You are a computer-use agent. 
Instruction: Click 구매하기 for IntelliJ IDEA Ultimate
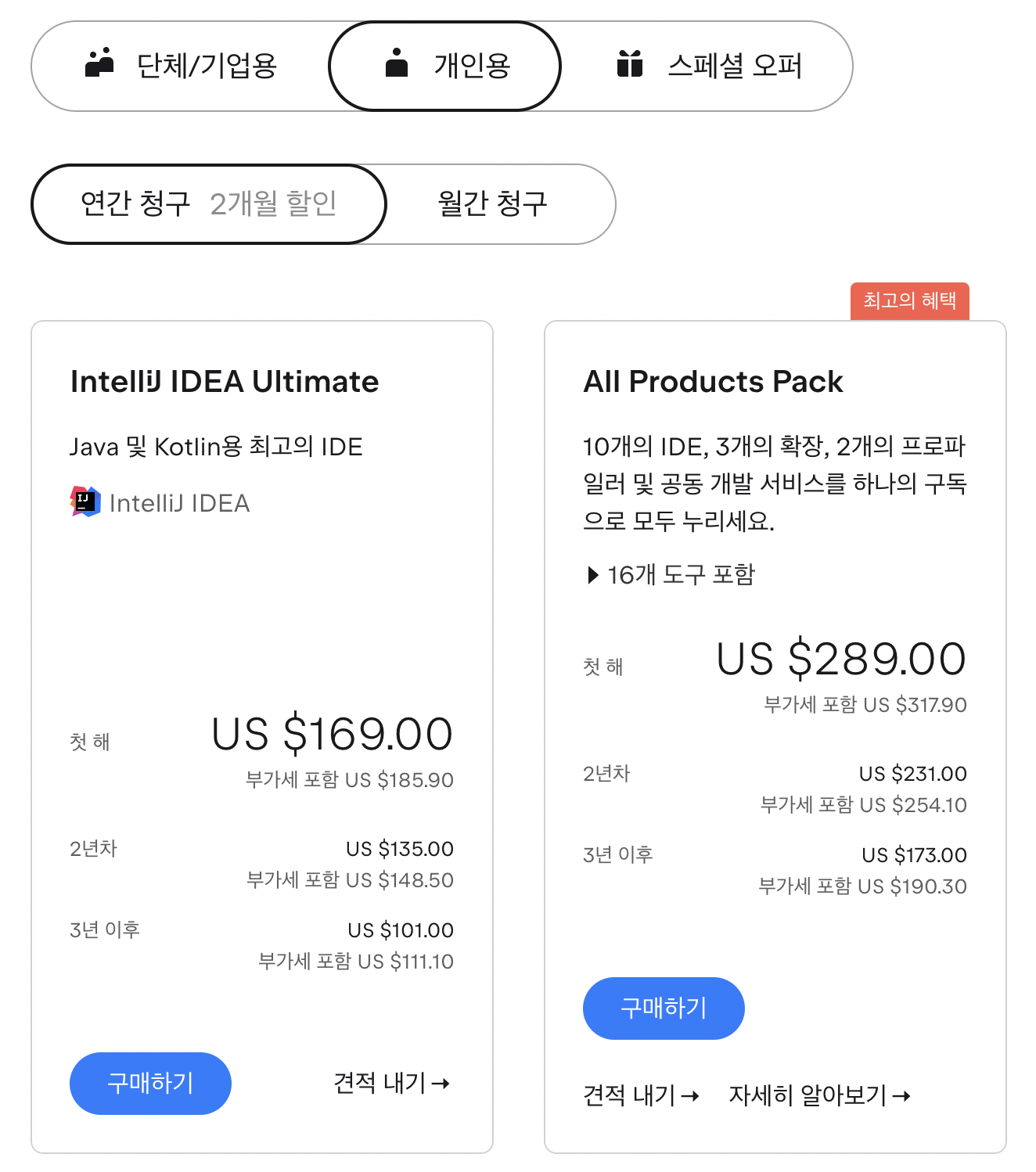[150, 1084]
